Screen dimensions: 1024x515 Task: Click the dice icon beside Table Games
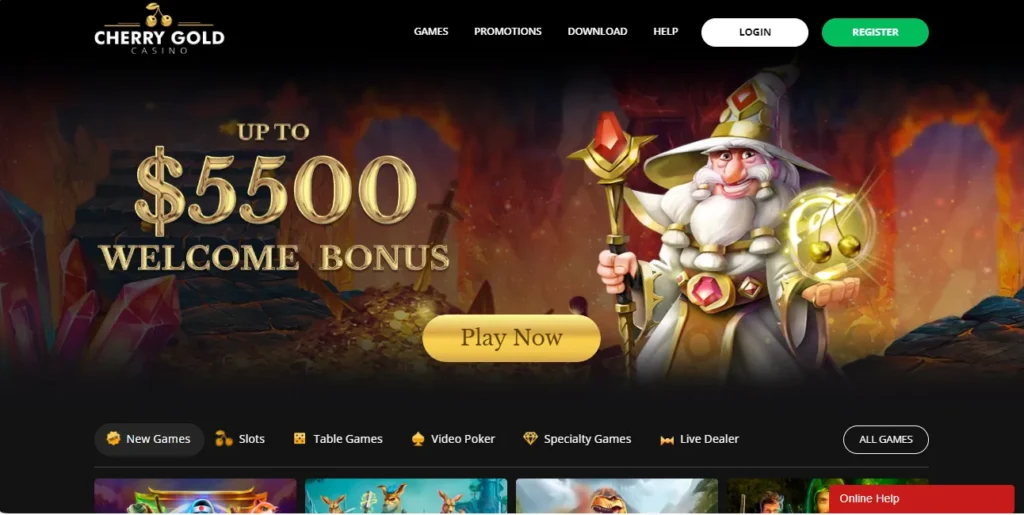[299, 439]
